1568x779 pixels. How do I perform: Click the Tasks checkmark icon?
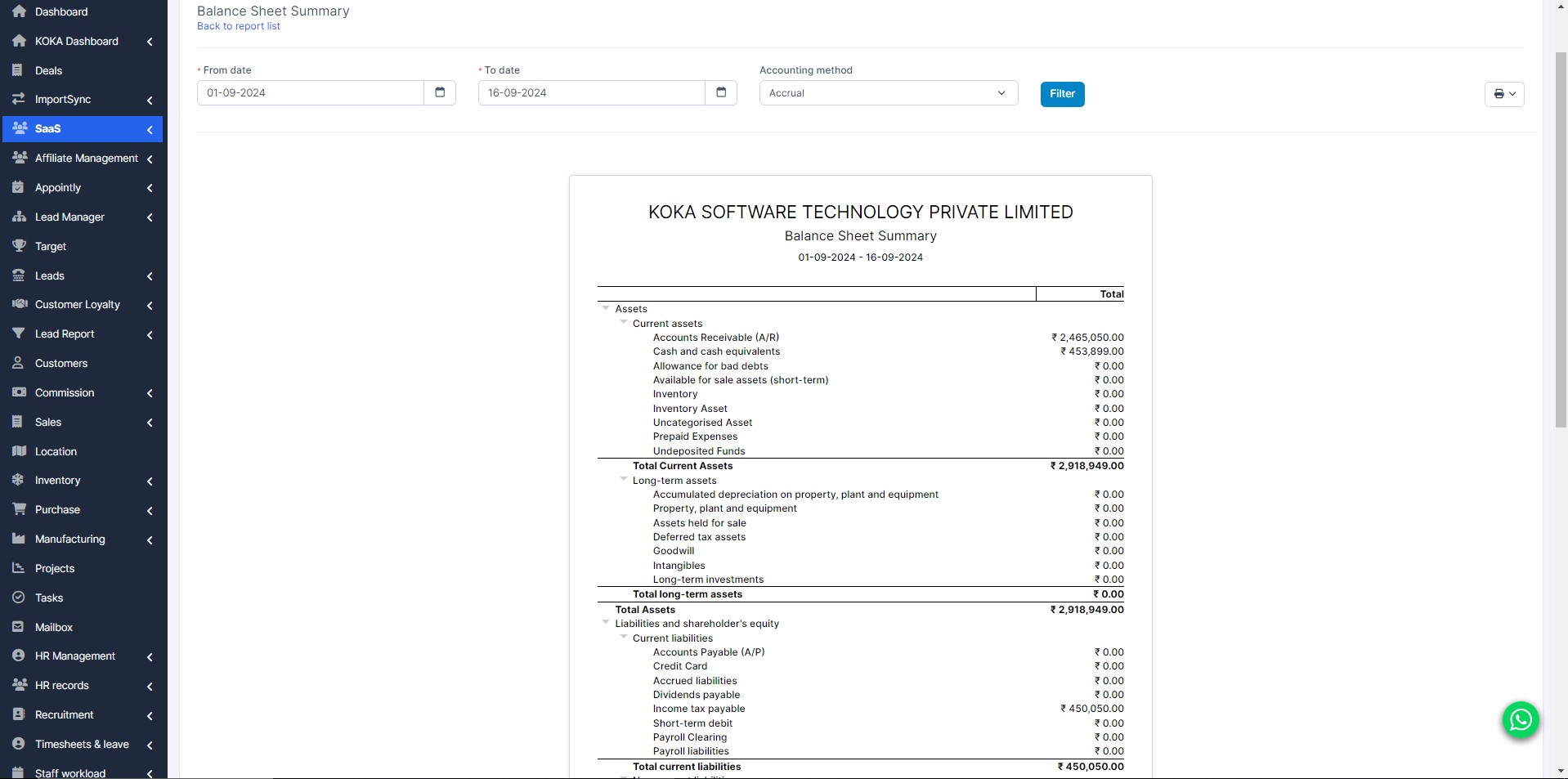pyautogui.click(x=19, y=598)
